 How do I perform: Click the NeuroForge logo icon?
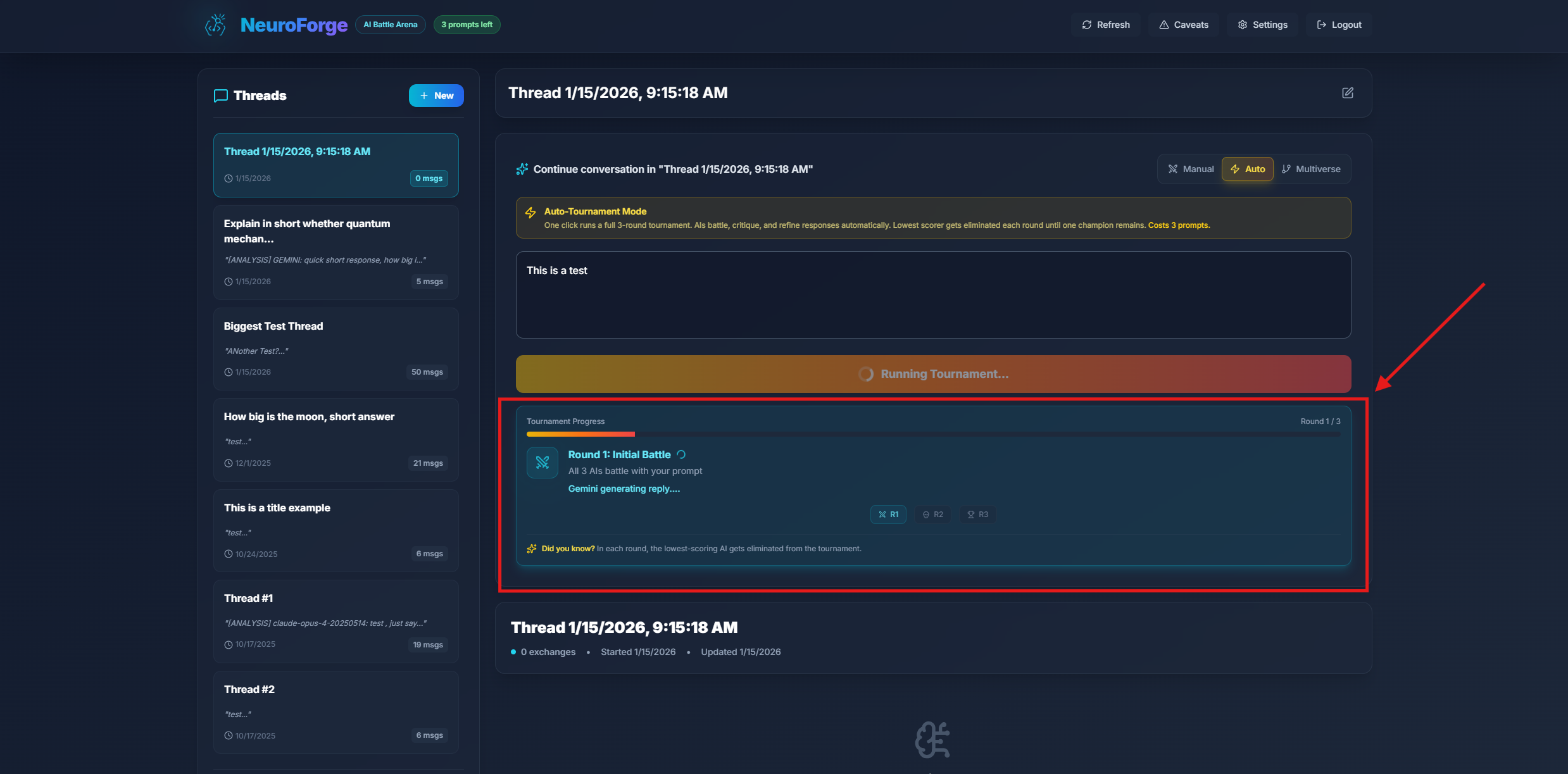tap(215, 25)
